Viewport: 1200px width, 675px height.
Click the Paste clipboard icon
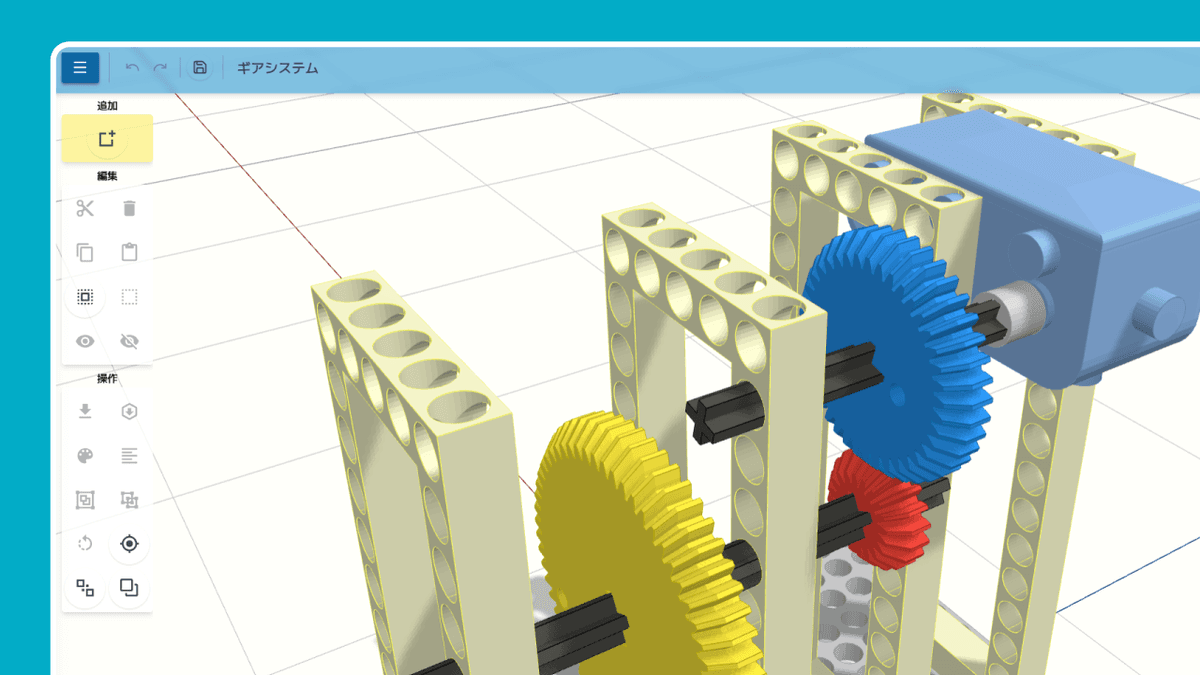(x=130, y=253)
